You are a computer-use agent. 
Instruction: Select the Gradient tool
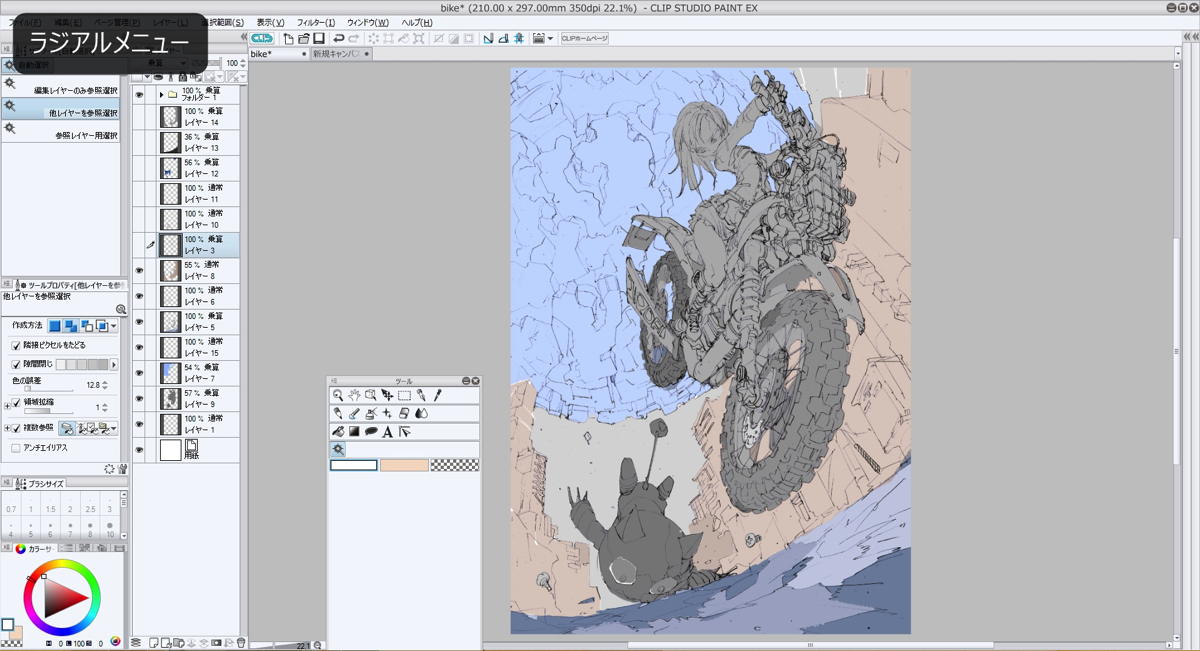point(354,432)
